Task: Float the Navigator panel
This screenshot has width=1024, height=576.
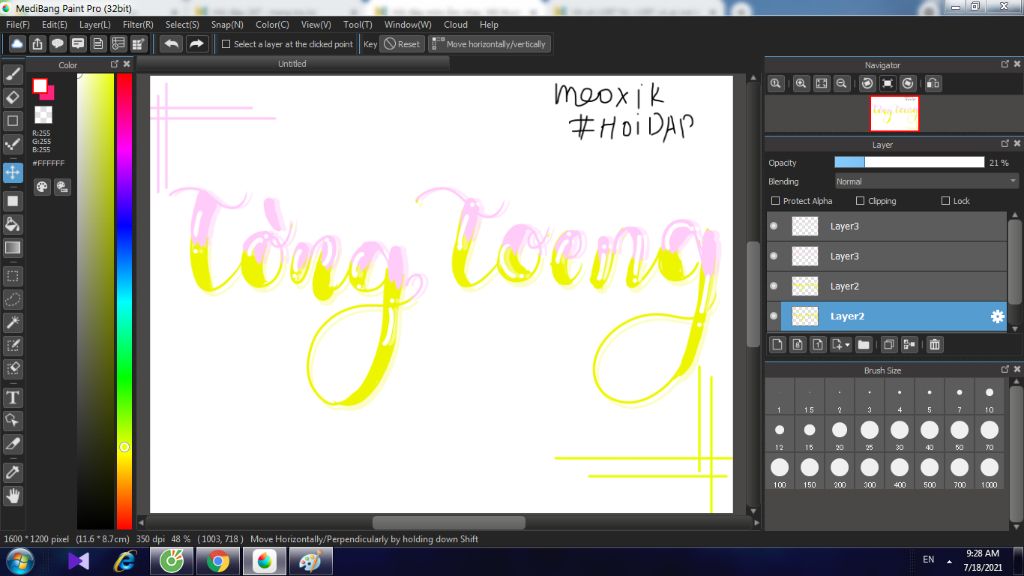Action: click(x=1004, y=64)
